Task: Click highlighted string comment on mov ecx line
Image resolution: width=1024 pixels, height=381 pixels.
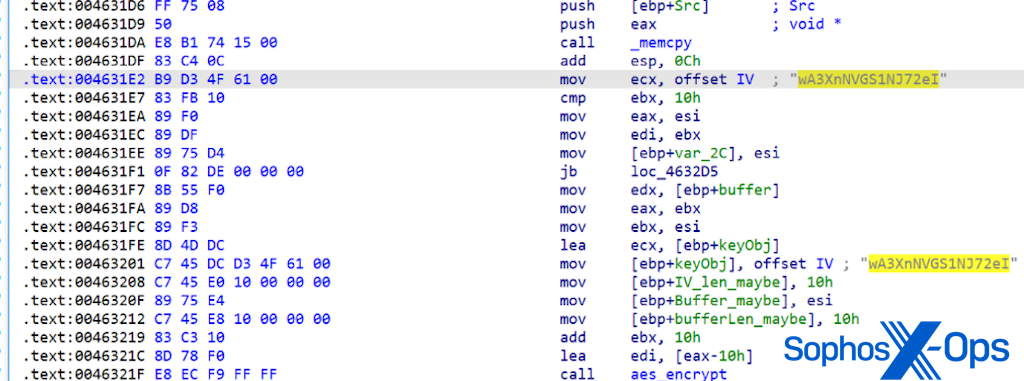Action: pos(869,80)
